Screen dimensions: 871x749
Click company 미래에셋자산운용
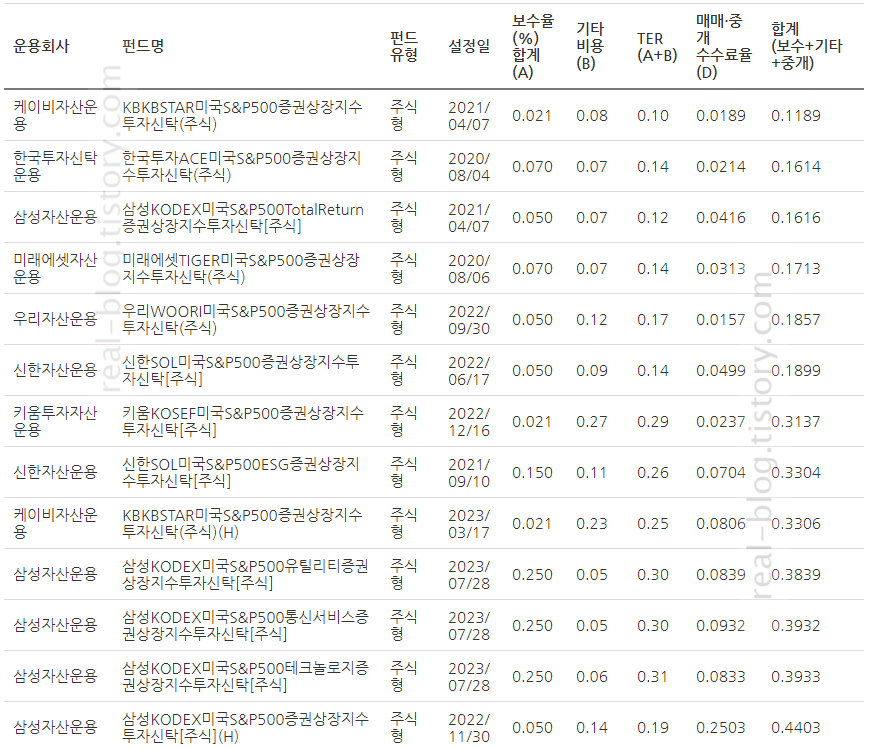click(55, 268)
